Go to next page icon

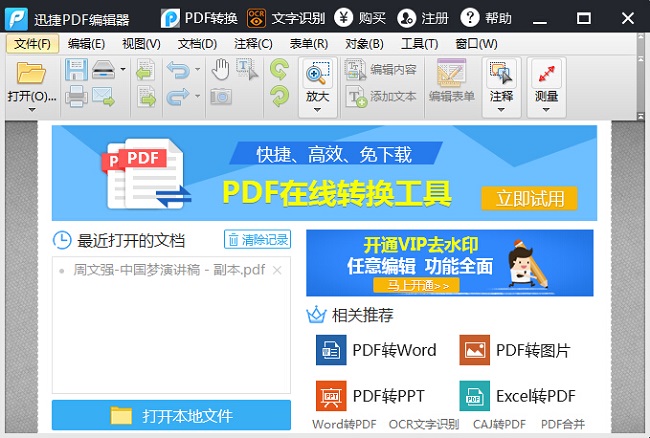click(x=146, y=97)
